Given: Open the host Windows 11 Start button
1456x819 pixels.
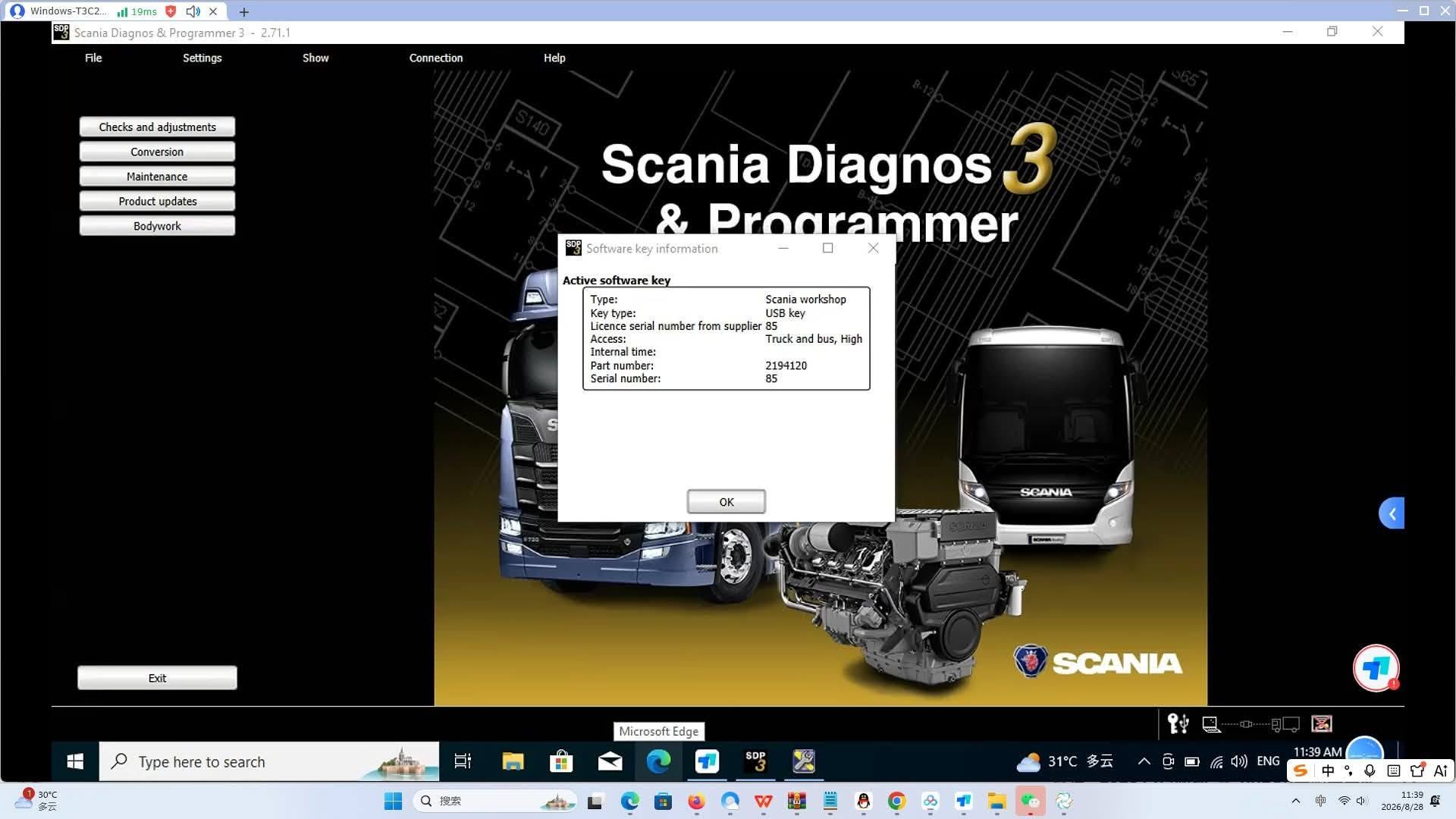Looking at the screenshot, I should tap(393, 801).
